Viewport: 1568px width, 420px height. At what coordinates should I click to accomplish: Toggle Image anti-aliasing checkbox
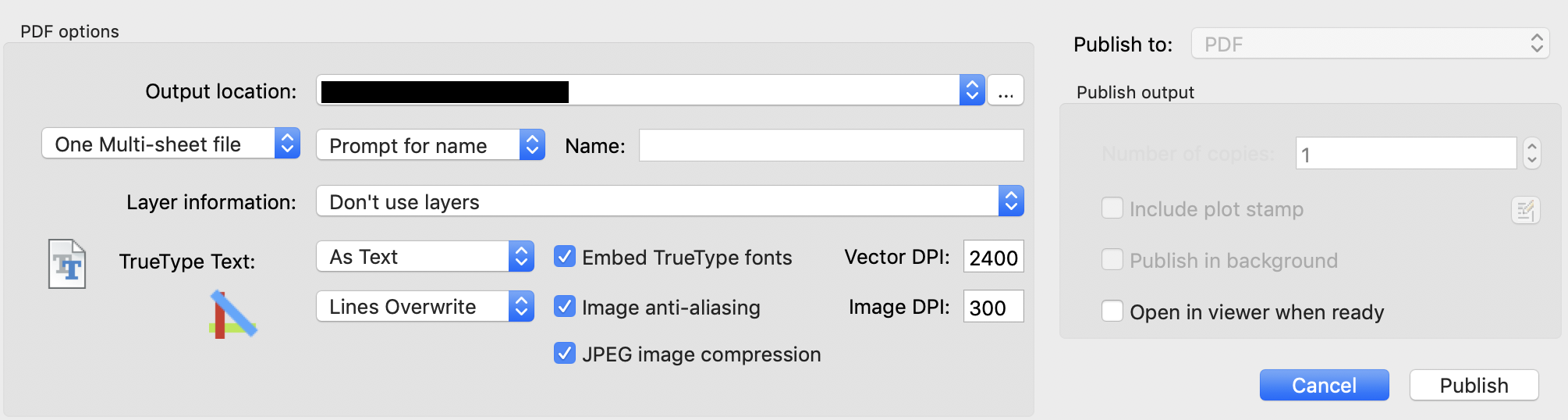coord(565,307)
